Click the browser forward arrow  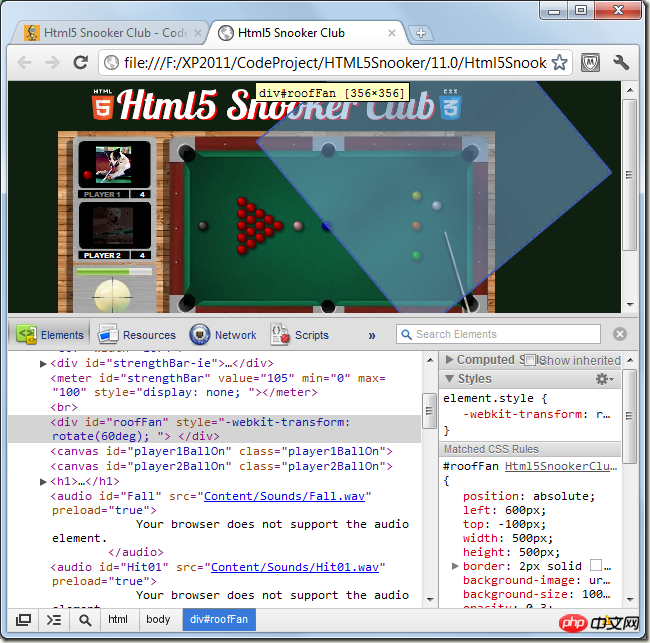pyautogui.click(x=53, y=63)
